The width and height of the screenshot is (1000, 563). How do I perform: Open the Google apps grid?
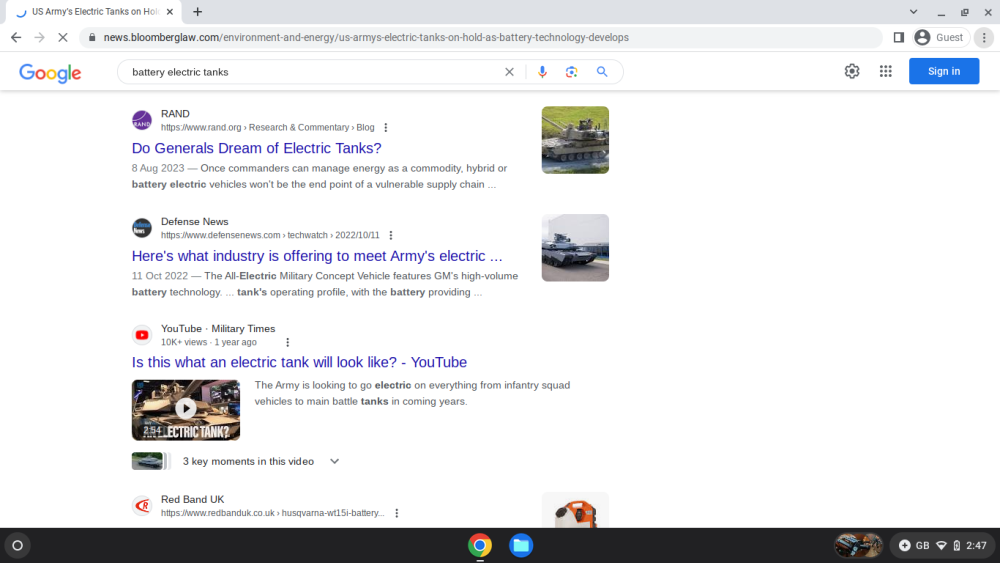pyautogui.click(x=886, y=71)
